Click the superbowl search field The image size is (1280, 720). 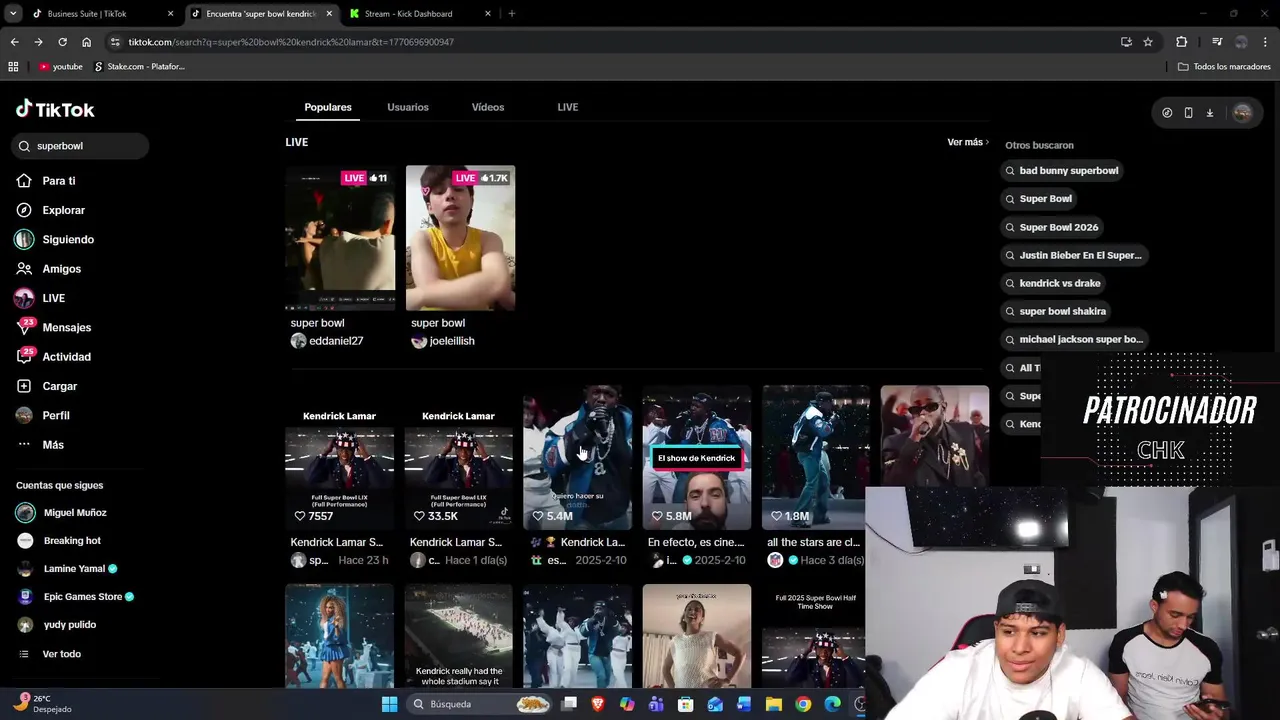tap(80, 146)
